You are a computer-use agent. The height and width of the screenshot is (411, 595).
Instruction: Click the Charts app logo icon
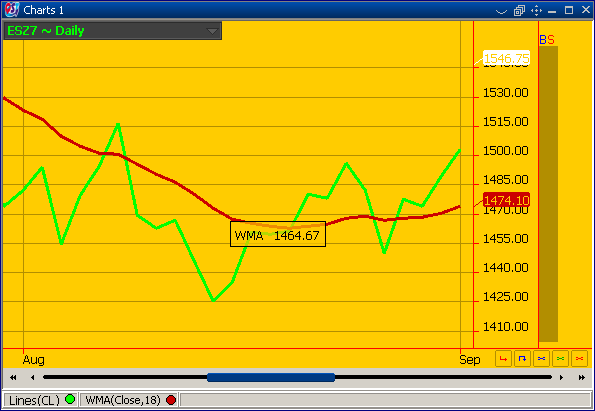(x=12, y=10)
